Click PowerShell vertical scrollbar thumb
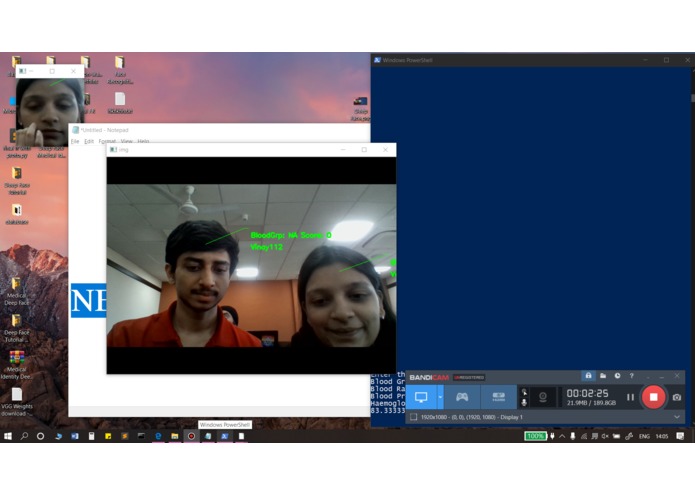Viewport: 695px width, 494px height. click(x=692, y=98)
